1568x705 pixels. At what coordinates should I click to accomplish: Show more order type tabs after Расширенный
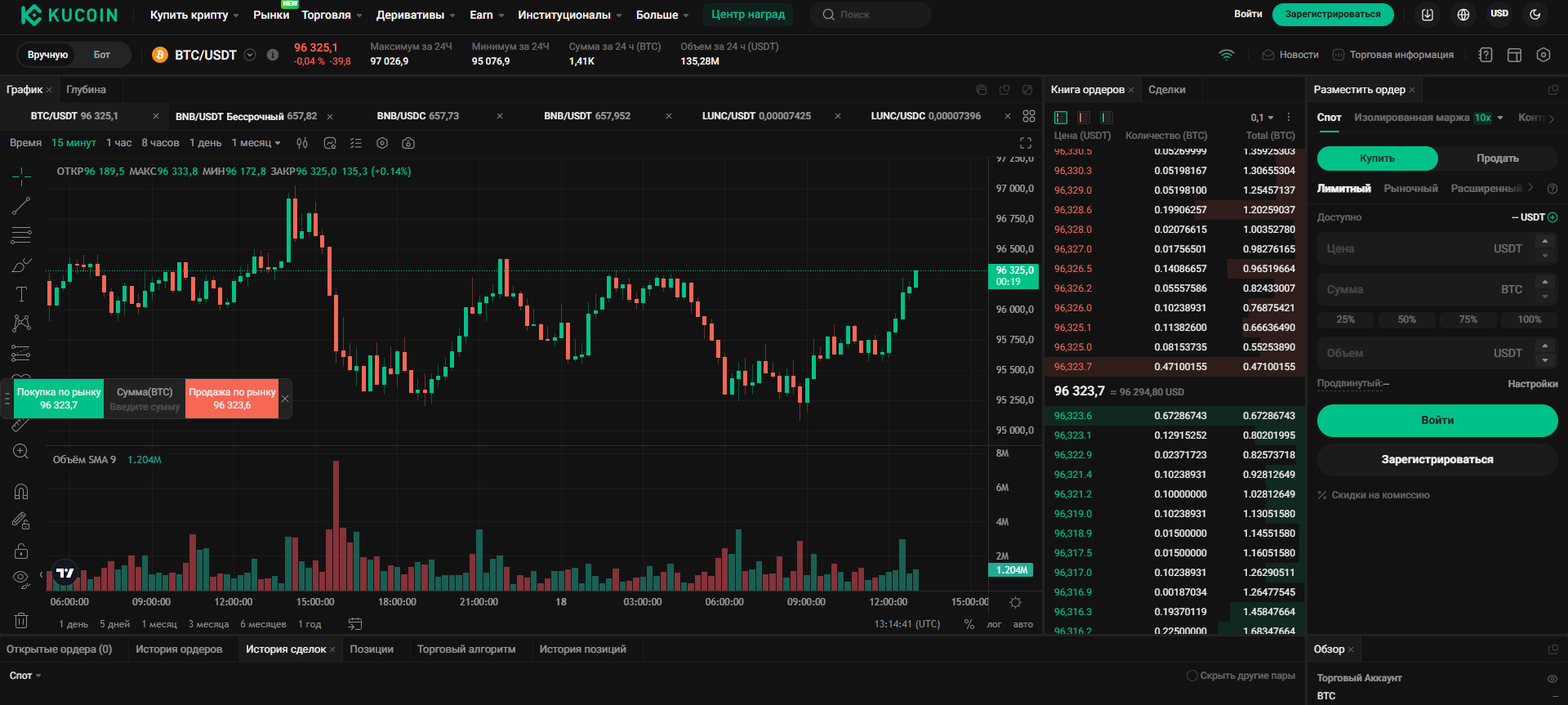click(1530, 188)
